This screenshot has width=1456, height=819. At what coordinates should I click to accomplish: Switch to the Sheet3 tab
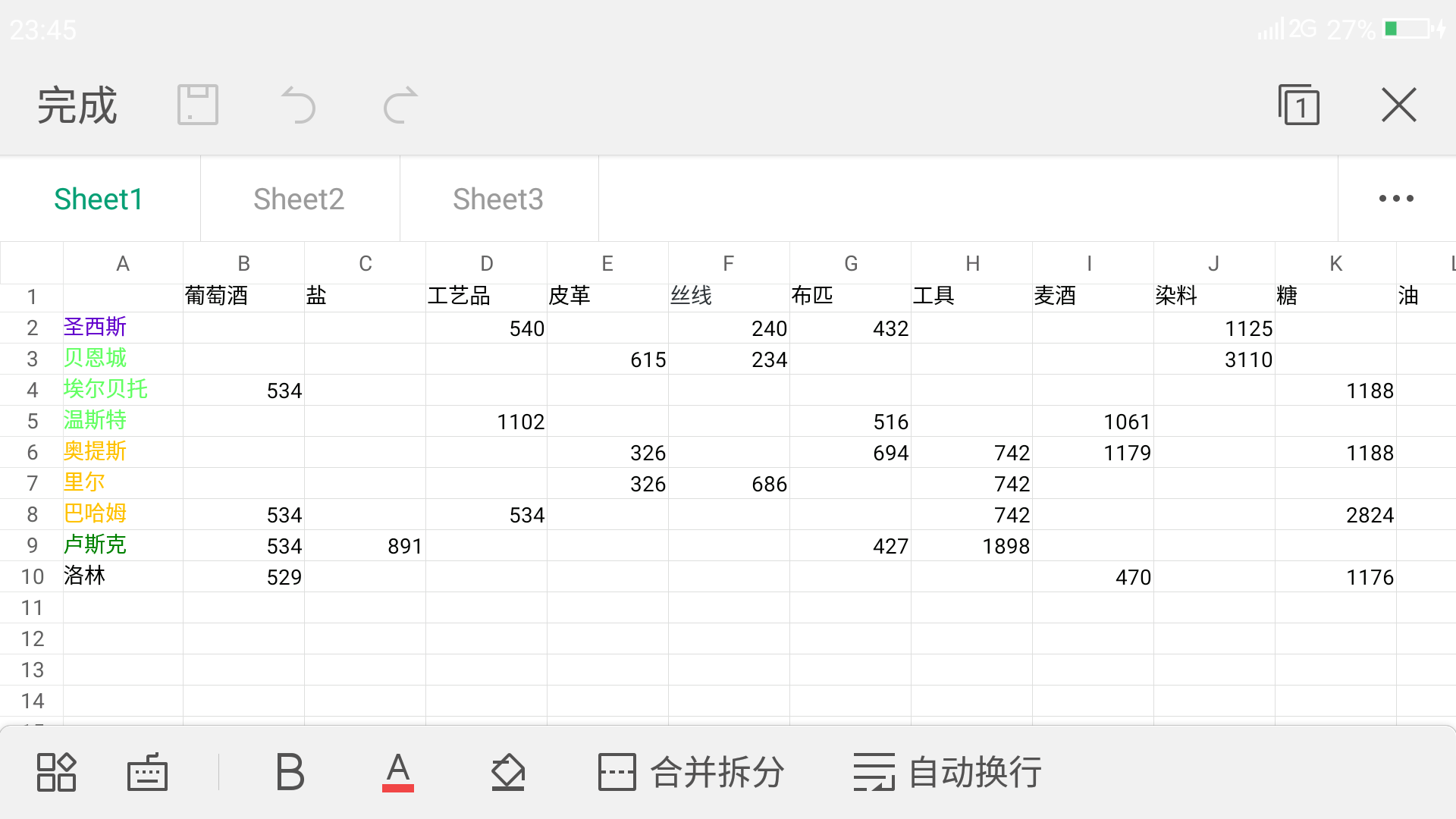498,199
